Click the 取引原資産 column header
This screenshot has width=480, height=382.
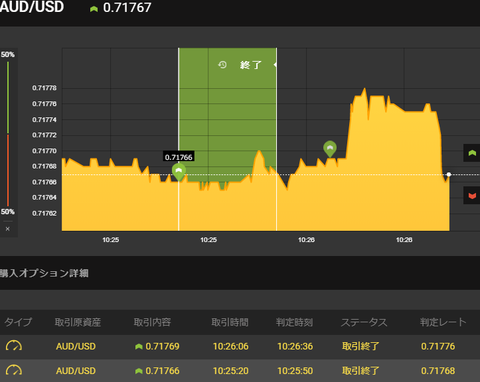pyautogui.click(x=78, y=322)
